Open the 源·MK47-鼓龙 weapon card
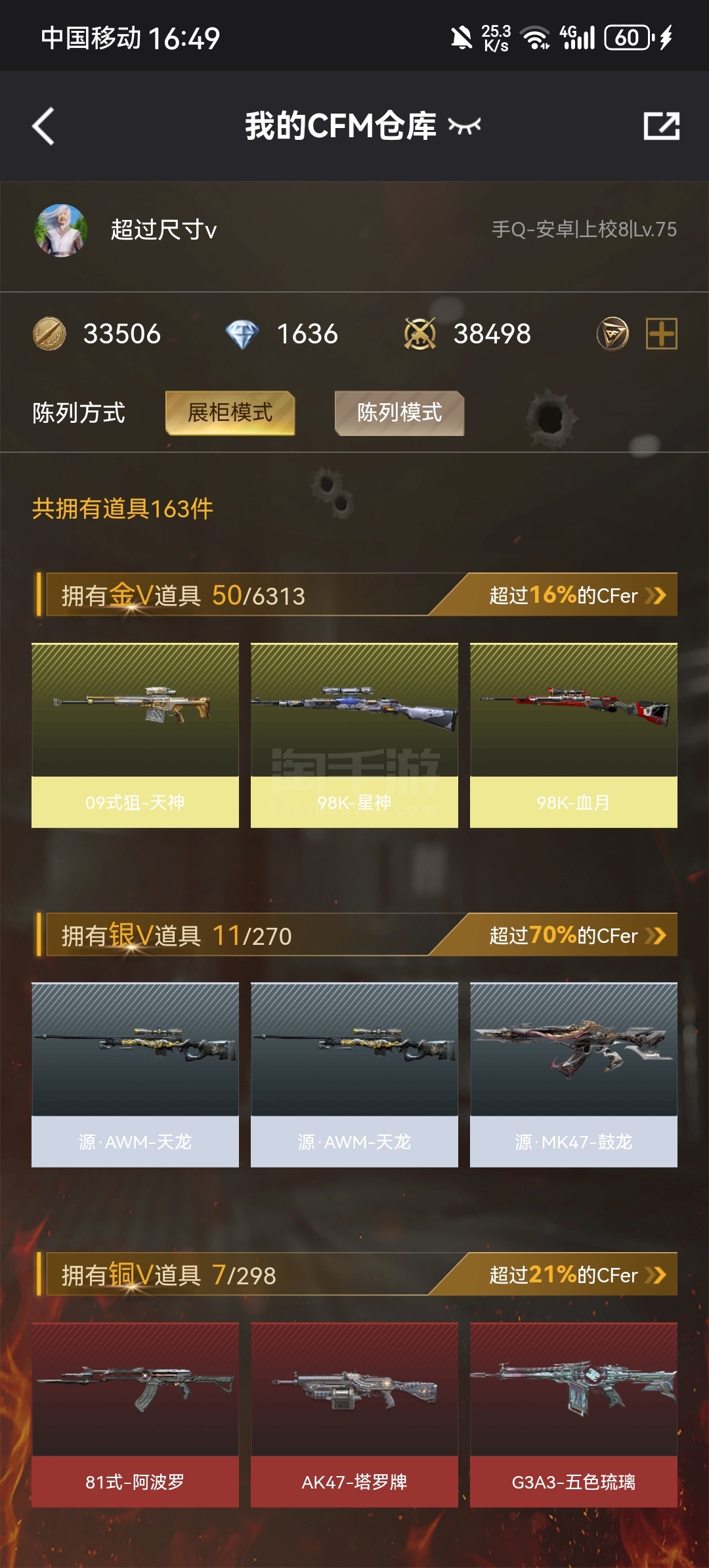Image resolution: width=709 pixels, height=1568 pixels. point(574,1075)
